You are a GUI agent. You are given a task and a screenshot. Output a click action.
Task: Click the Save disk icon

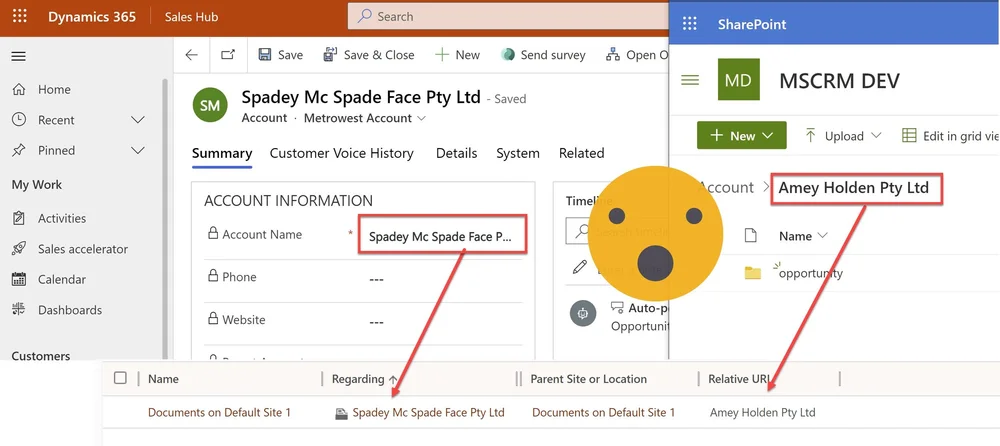[x=265, y=55]
